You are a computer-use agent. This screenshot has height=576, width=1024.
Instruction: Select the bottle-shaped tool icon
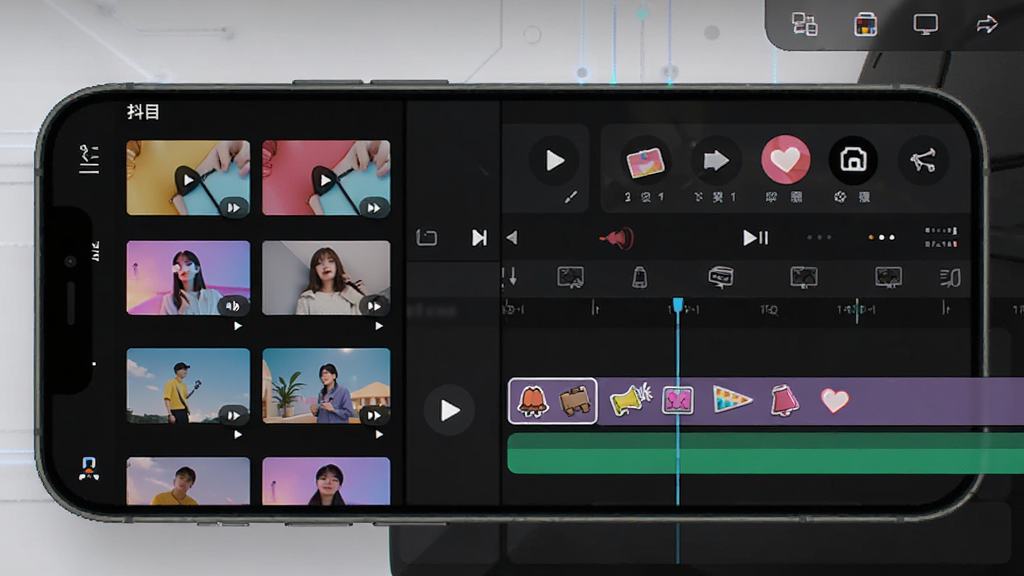639,278
